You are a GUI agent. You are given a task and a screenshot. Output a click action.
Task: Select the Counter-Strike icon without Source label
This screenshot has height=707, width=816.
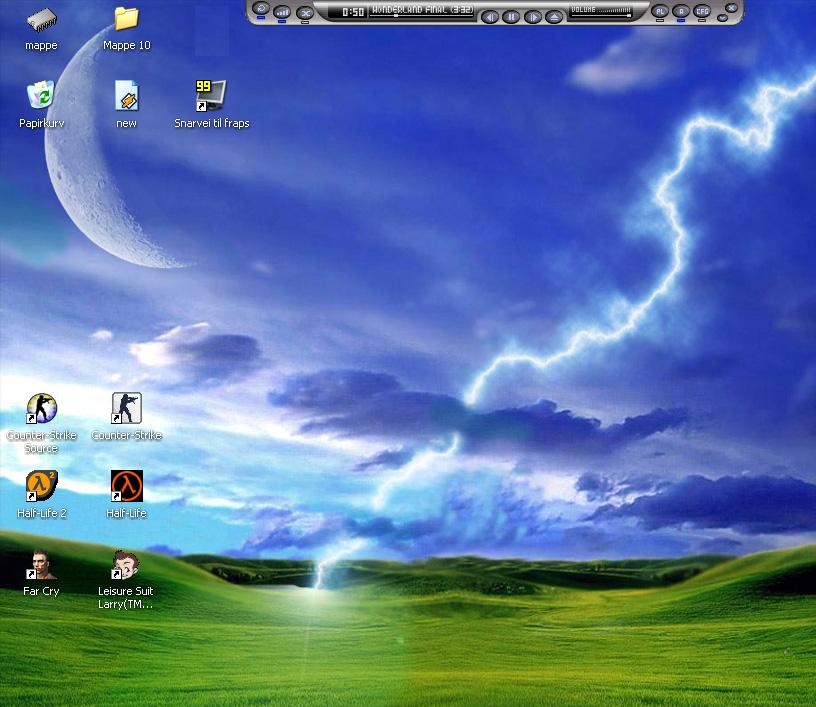coord(126,408)
